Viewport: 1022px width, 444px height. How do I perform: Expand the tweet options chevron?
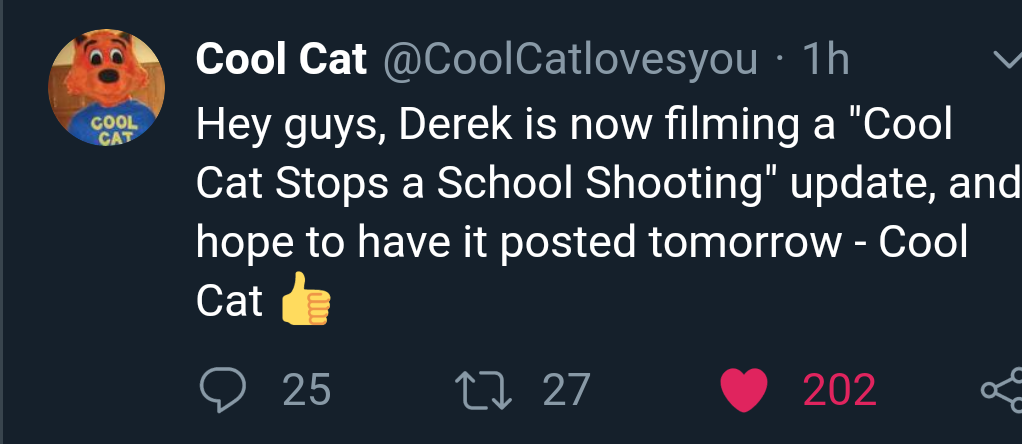coord(1007,60)
